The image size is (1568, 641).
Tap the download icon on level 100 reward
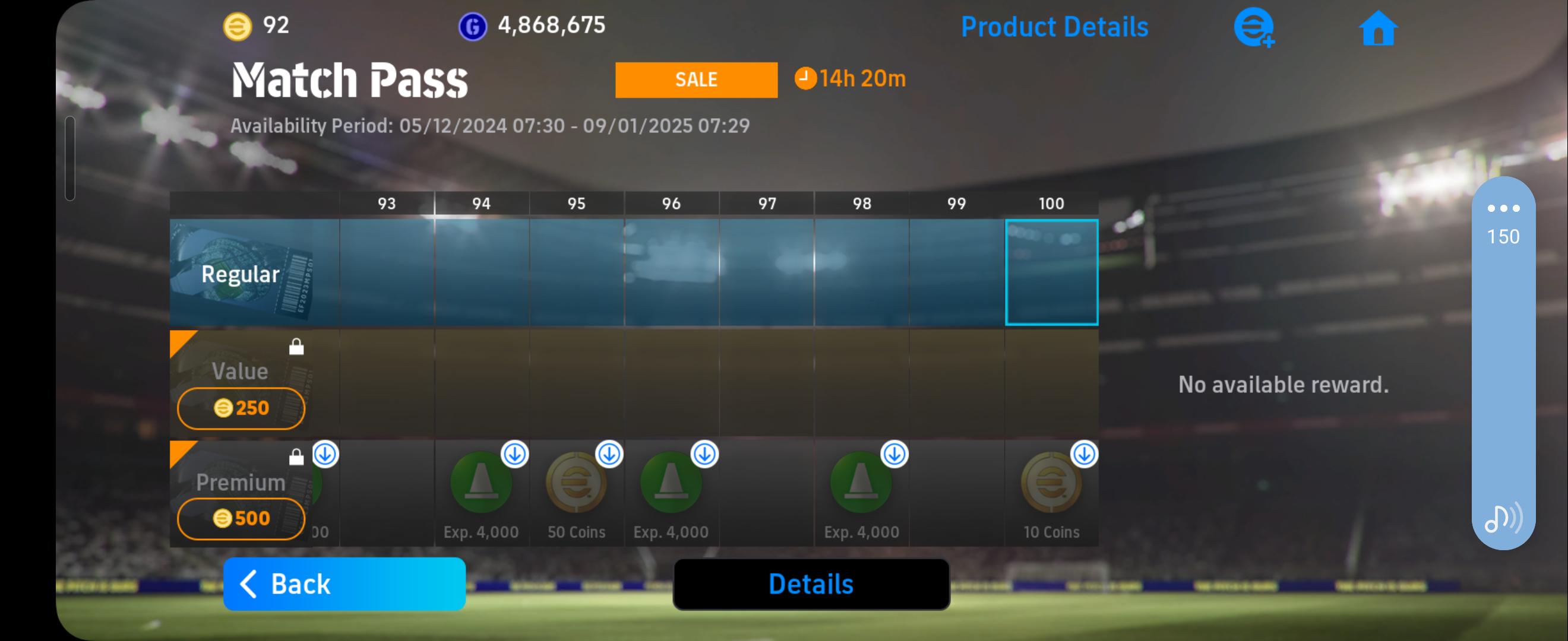[1084, 453]
